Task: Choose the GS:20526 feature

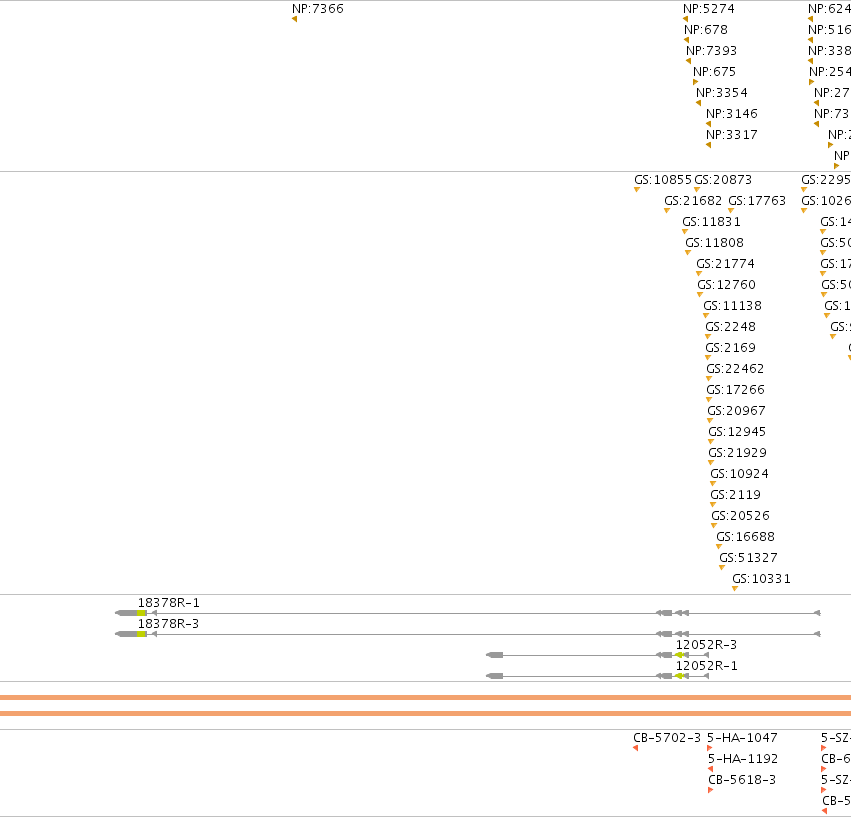Action: [714, 525]
